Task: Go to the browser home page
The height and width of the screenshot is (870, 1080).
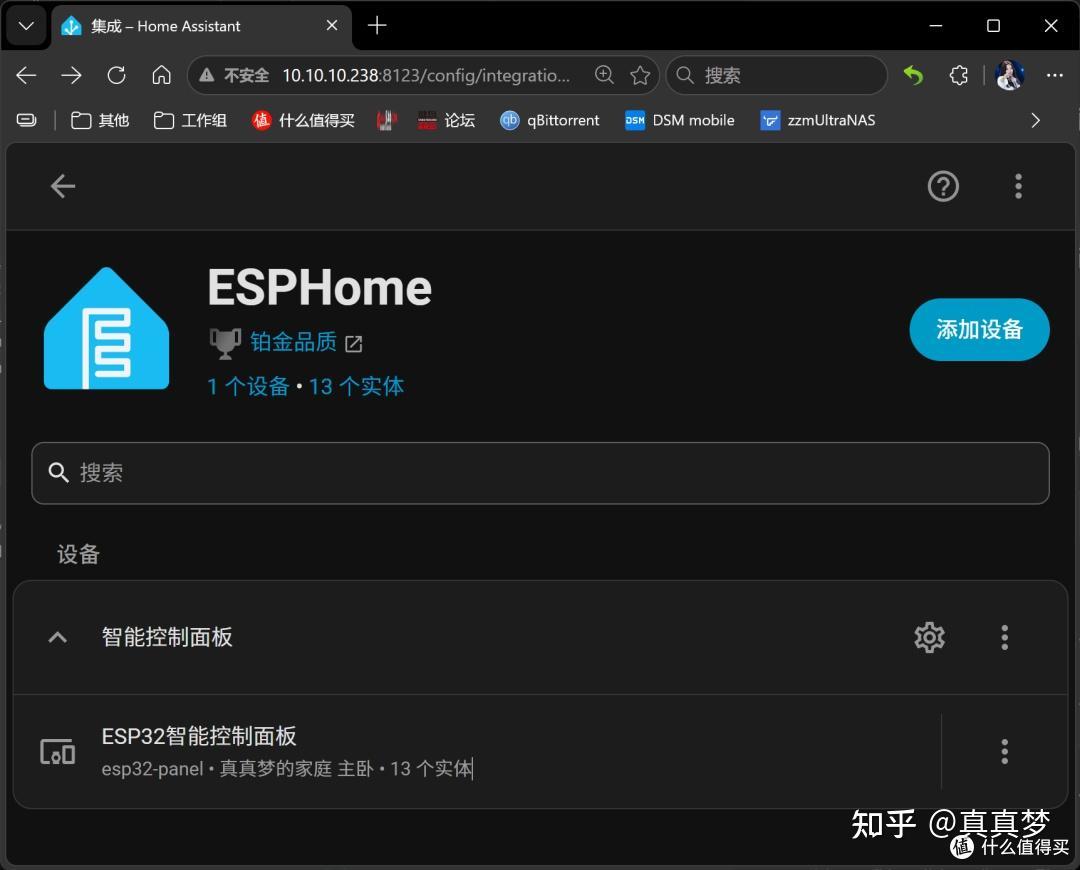Action: [161, 75]
